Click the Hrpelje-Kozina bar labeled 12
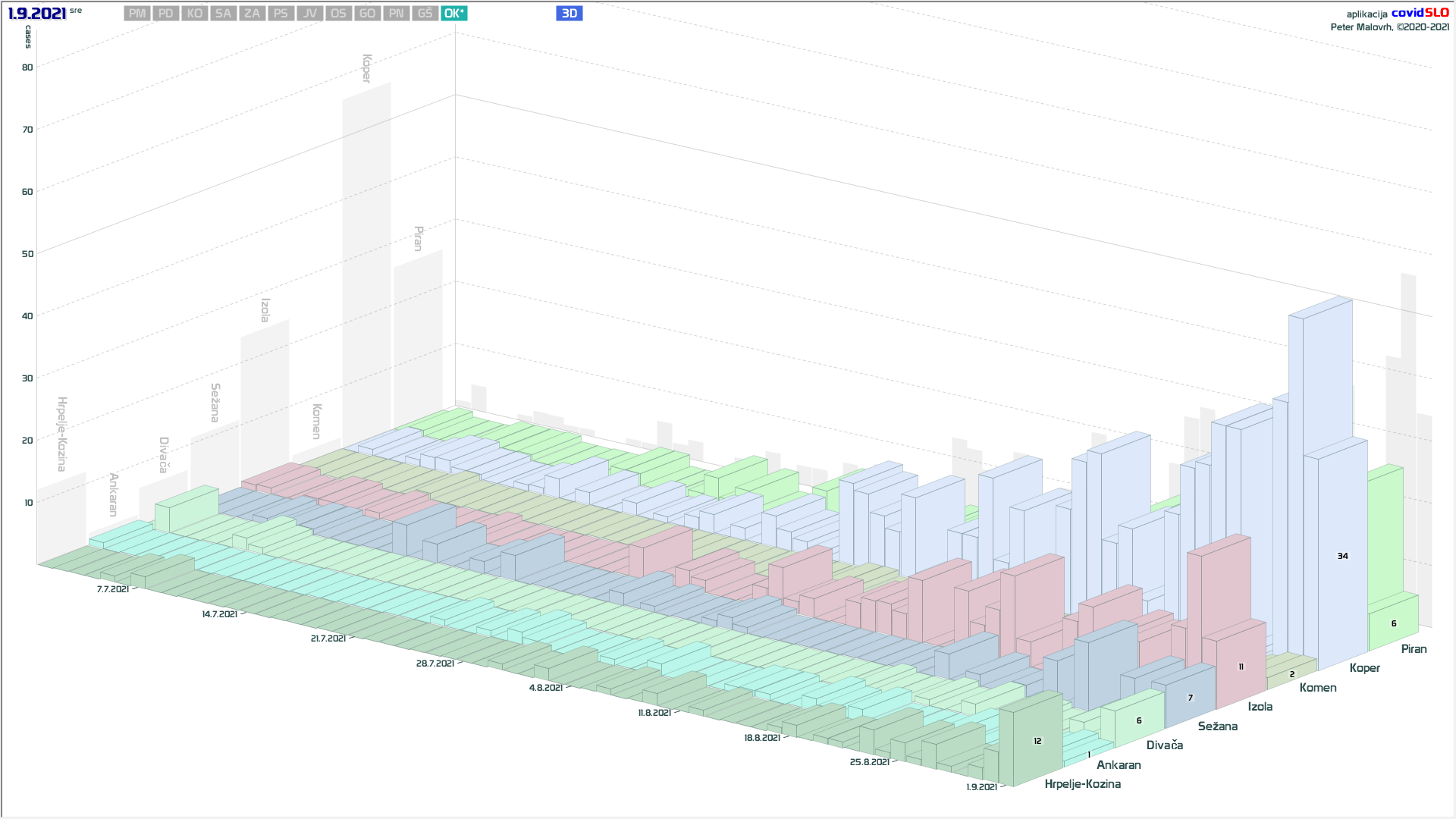This screenshot has height=819, width=1456. (x=1037, y=741)
